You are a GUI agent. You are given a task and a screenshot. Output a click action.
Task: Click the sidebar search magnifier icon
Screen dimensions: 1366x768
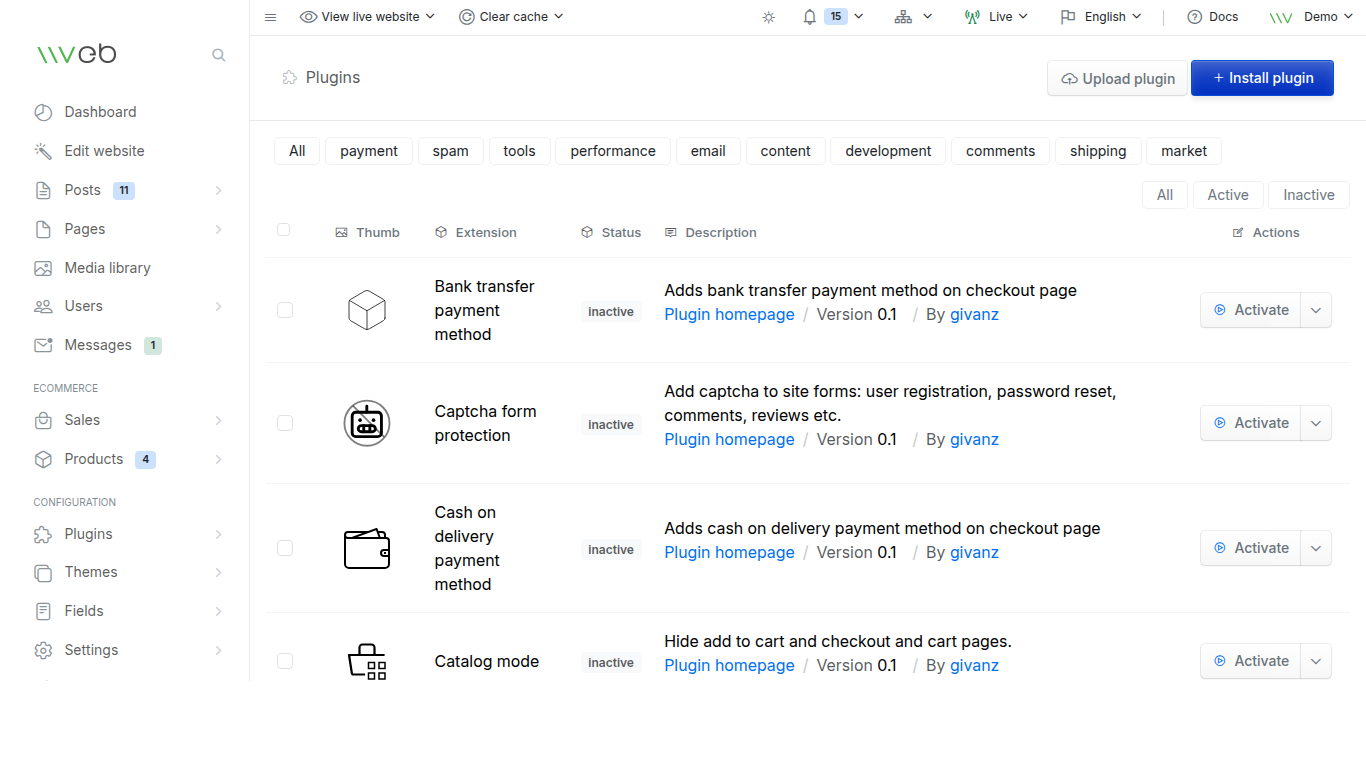click(x=218, y=55)
